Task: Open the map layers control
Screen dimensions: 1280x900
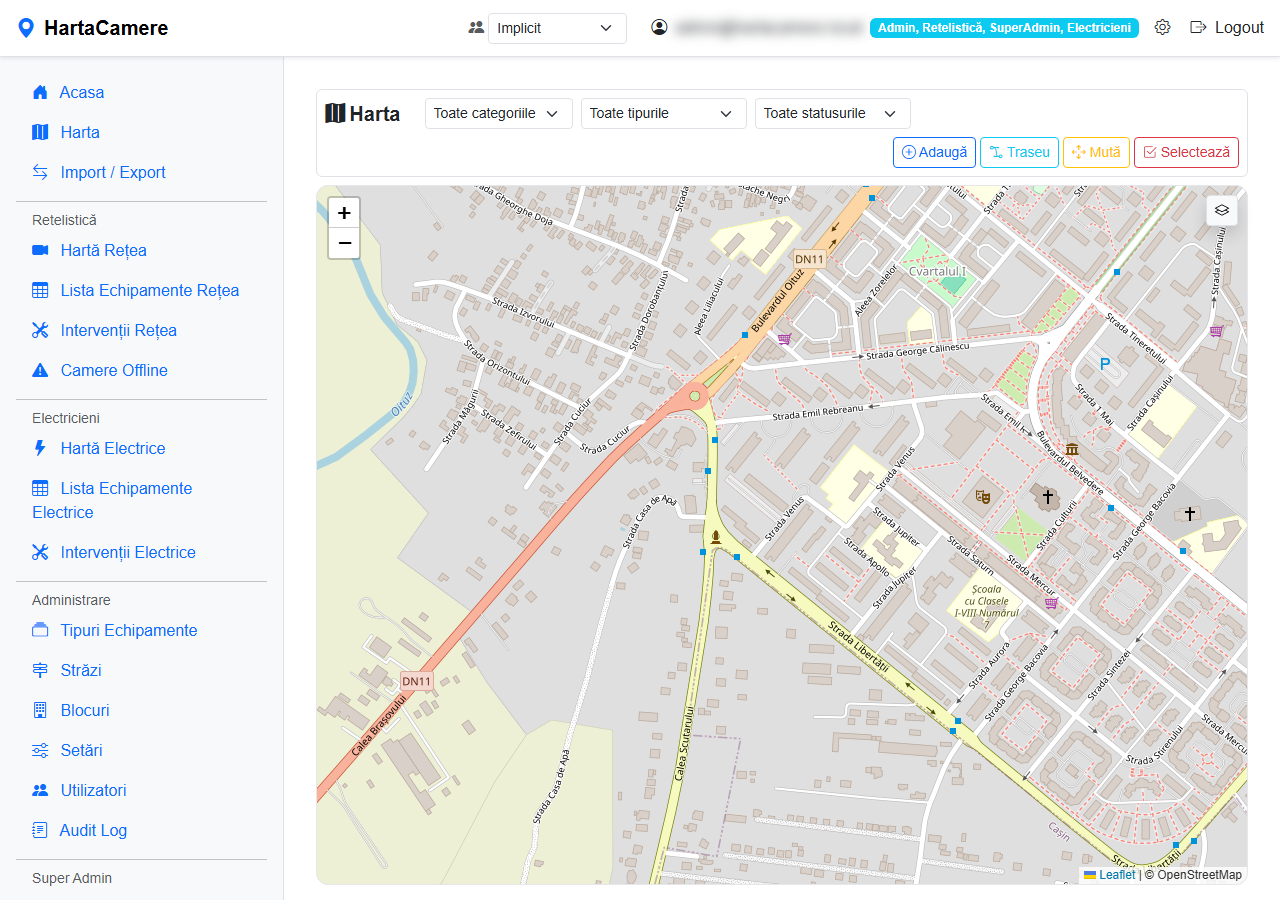Action: pyautogui.click(x=1222, y=210)
